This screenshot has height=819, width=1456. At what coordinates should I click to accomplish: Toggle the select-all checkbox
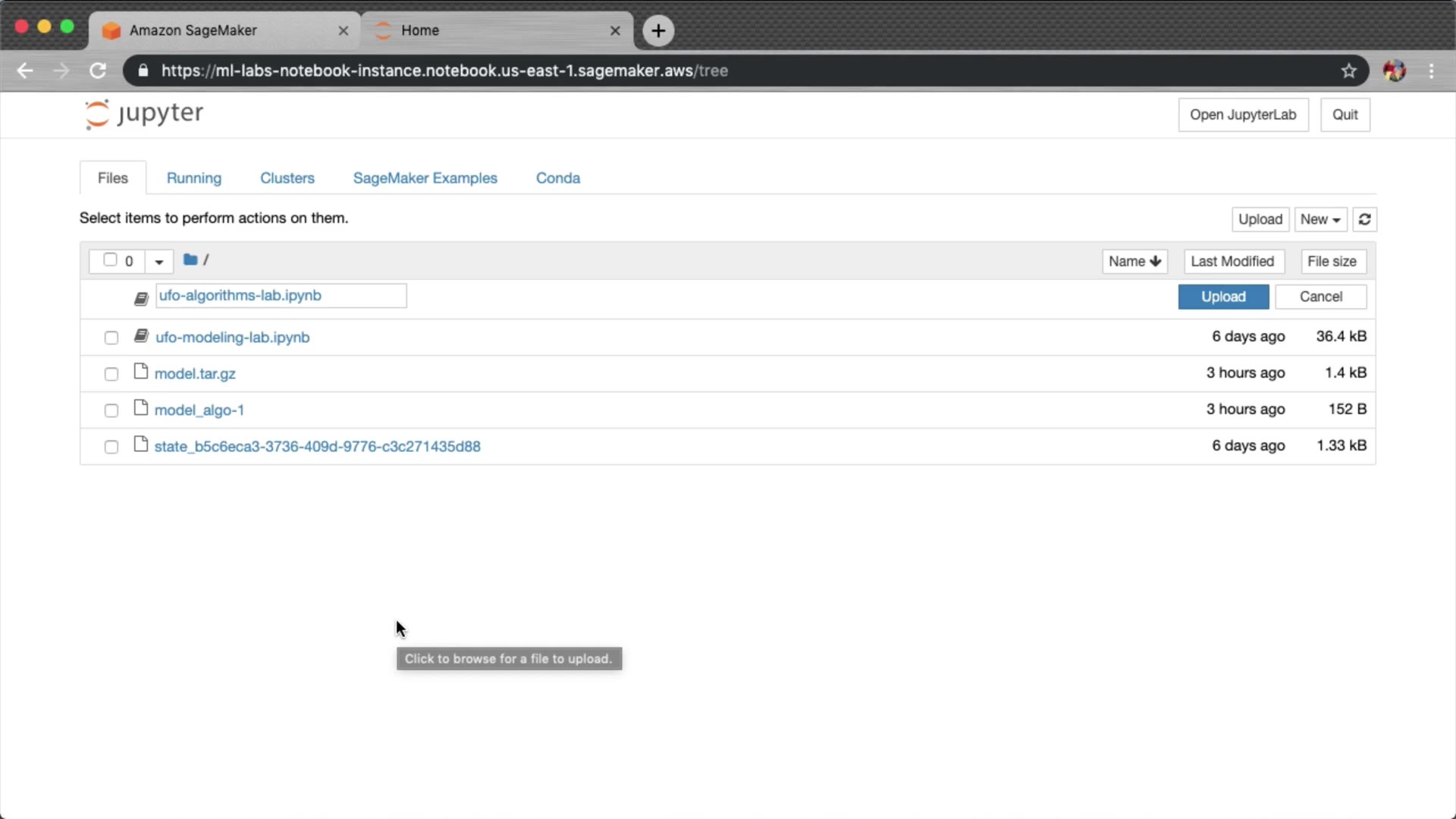[110, 260]
